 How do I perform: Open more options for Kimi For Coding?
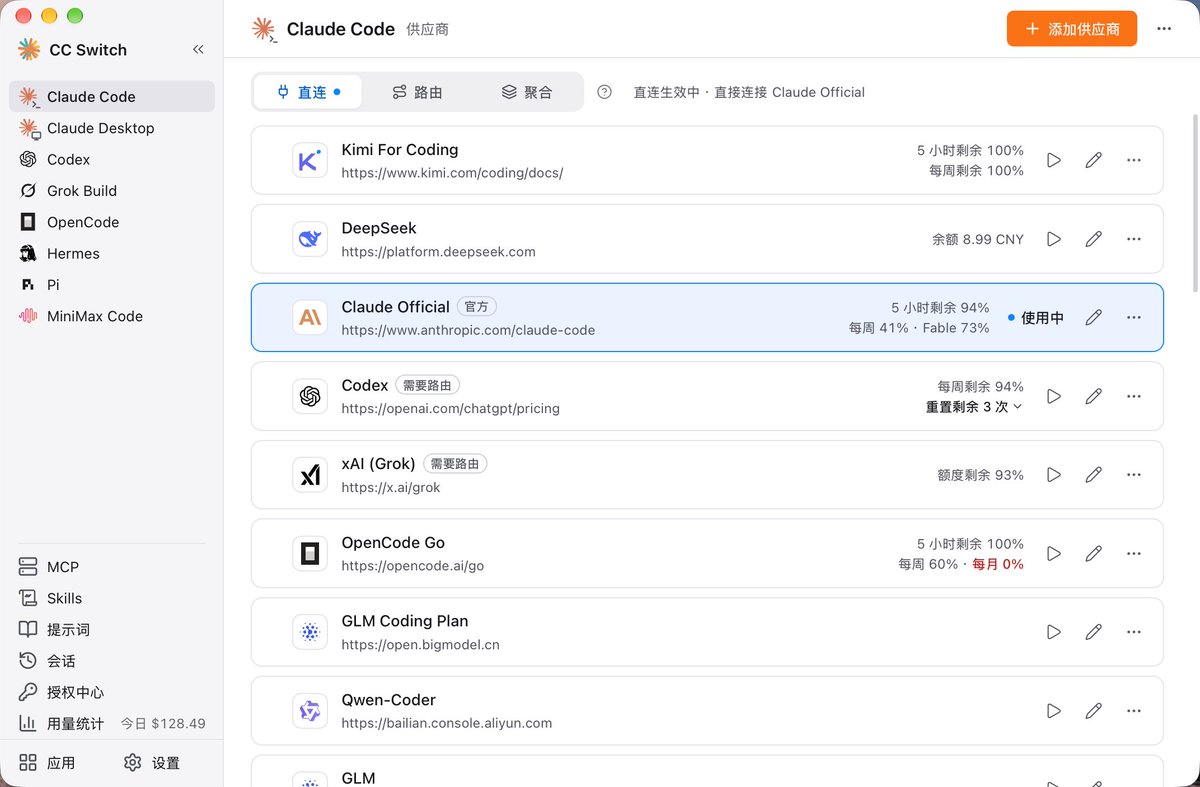(x=1134, y=160)
